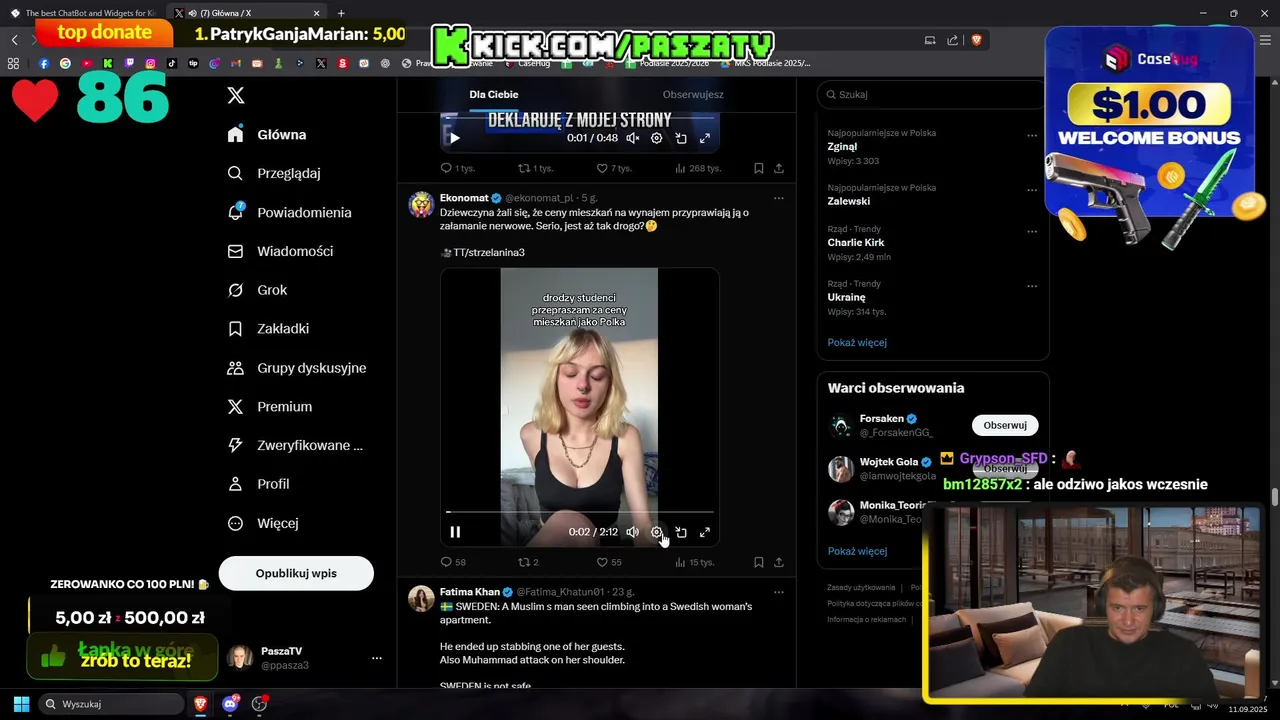Open Brave browser from the taskbar
Image resolution: width=1280 pixels, height=720 pixels.
200,704
